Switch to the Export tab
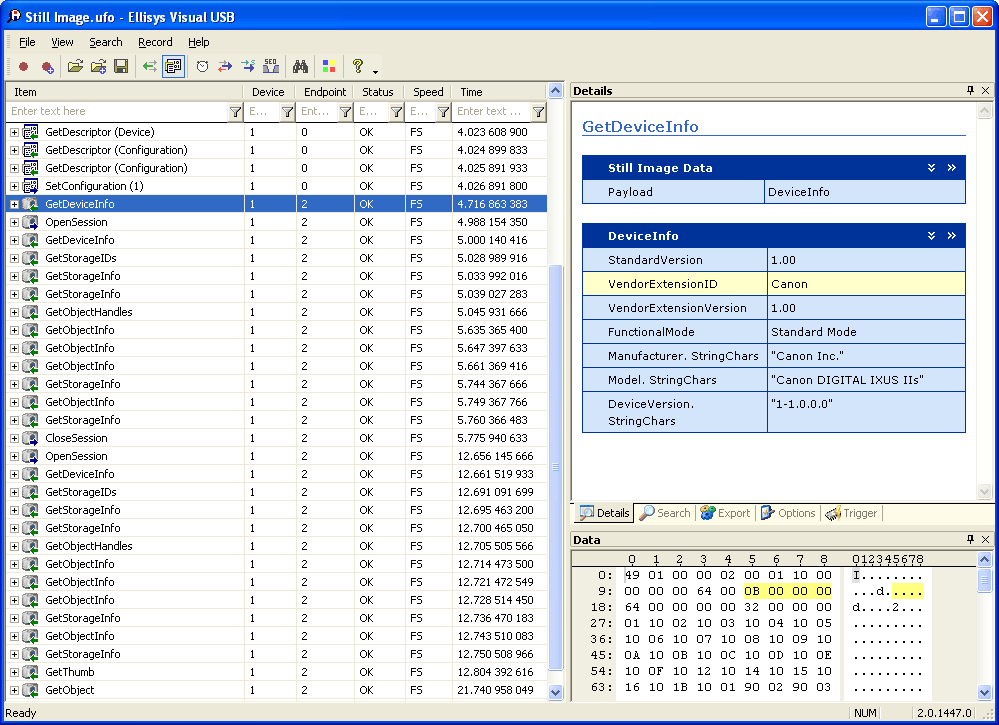The height and width of the screenshot is (725, 999). (725, 513)
